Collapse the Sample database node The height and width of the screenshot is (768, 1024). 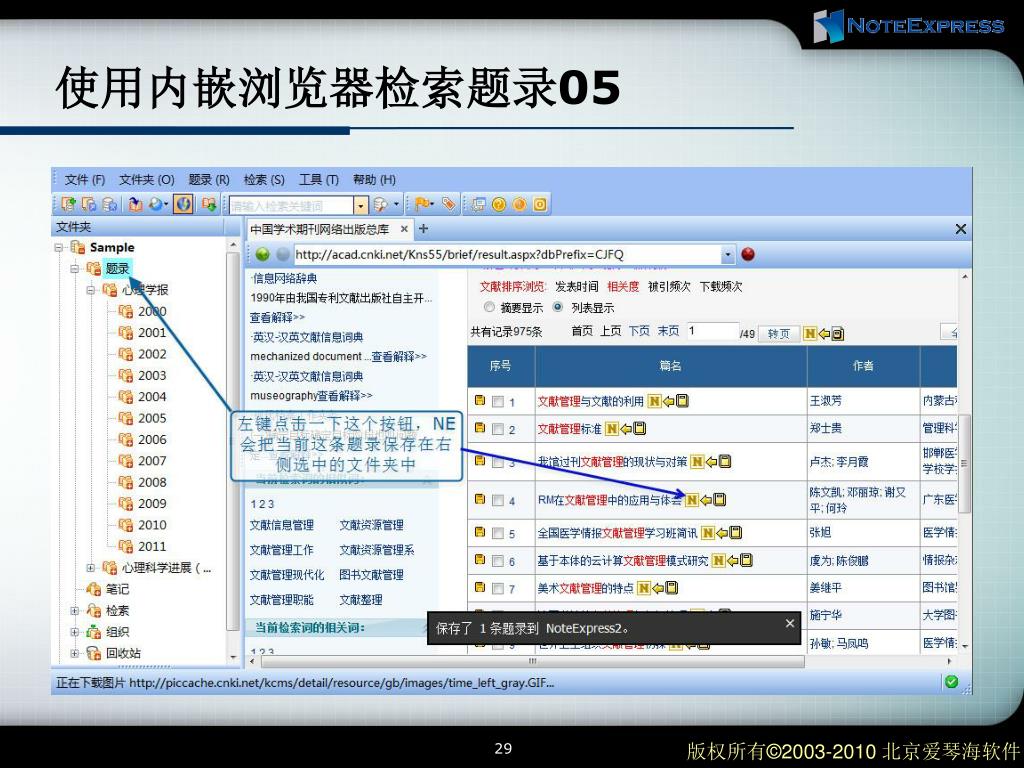[59, 248]
